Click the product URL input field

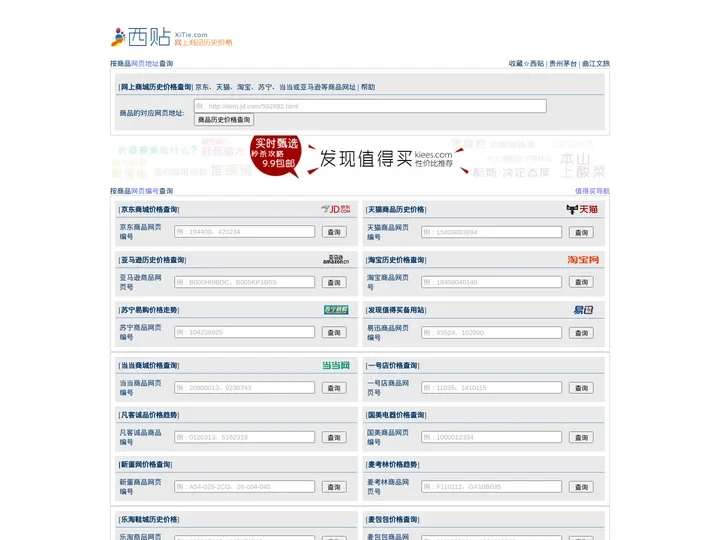coord(370,106)
